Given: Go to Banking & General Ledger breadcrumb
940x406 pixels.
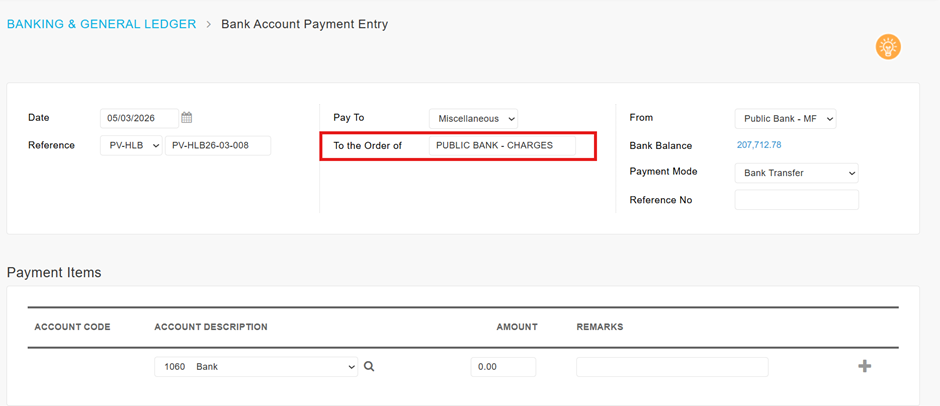Looking at the screenshot, I should click(101, 24).
